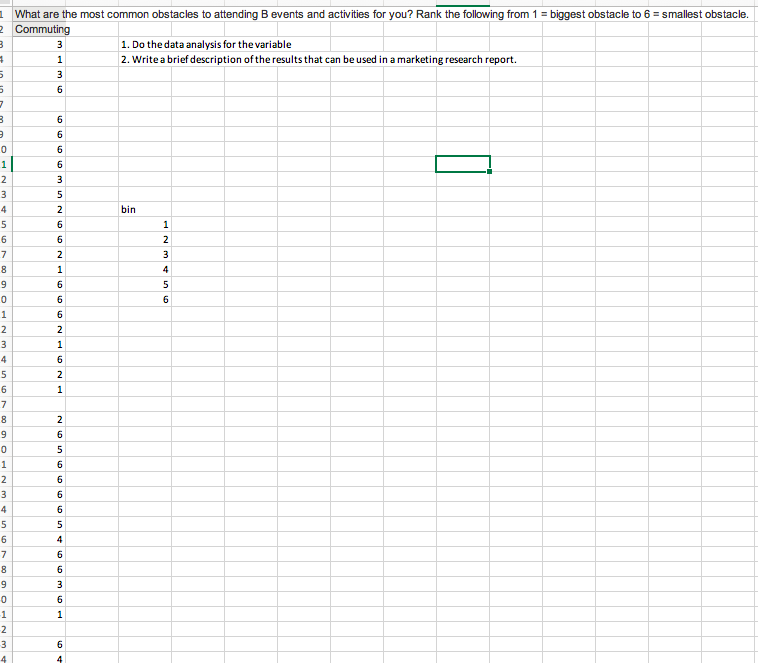Viewport: 758px width, 663px height.
Task: Click the 'bin' label cell
Action: (145, 209)
